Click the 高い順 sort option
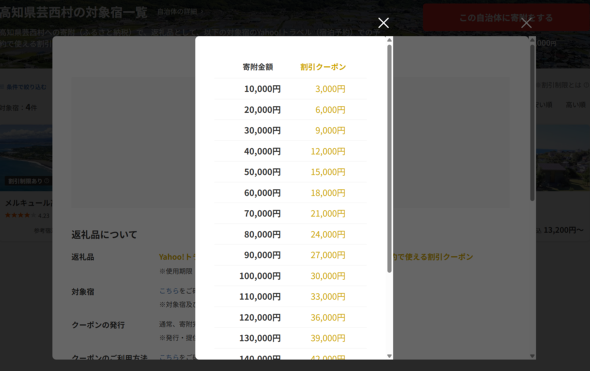Viewport: 590px width, 371px height. tap(575, 105)
